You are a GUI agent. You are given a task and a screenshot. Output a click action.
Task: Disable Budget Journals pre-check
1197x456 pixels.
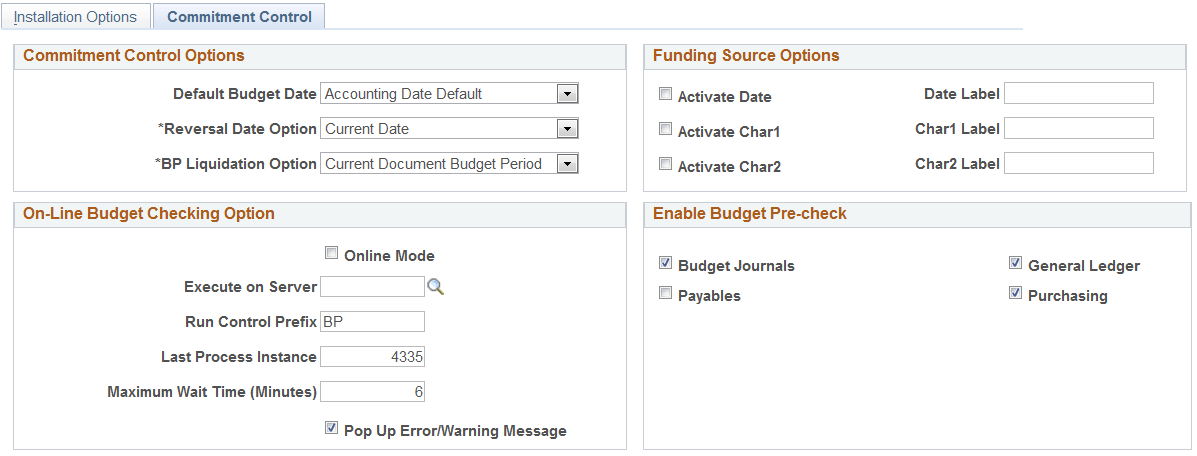click(665, 264)
